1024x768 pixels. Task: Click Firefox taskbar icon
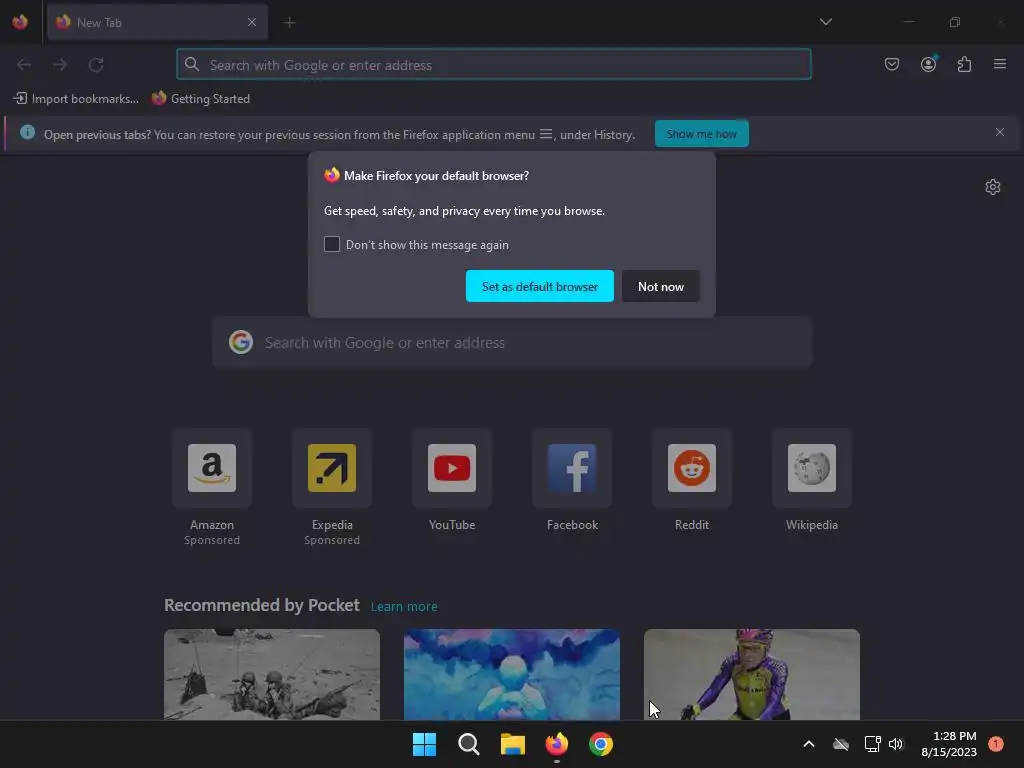(556, 744)
